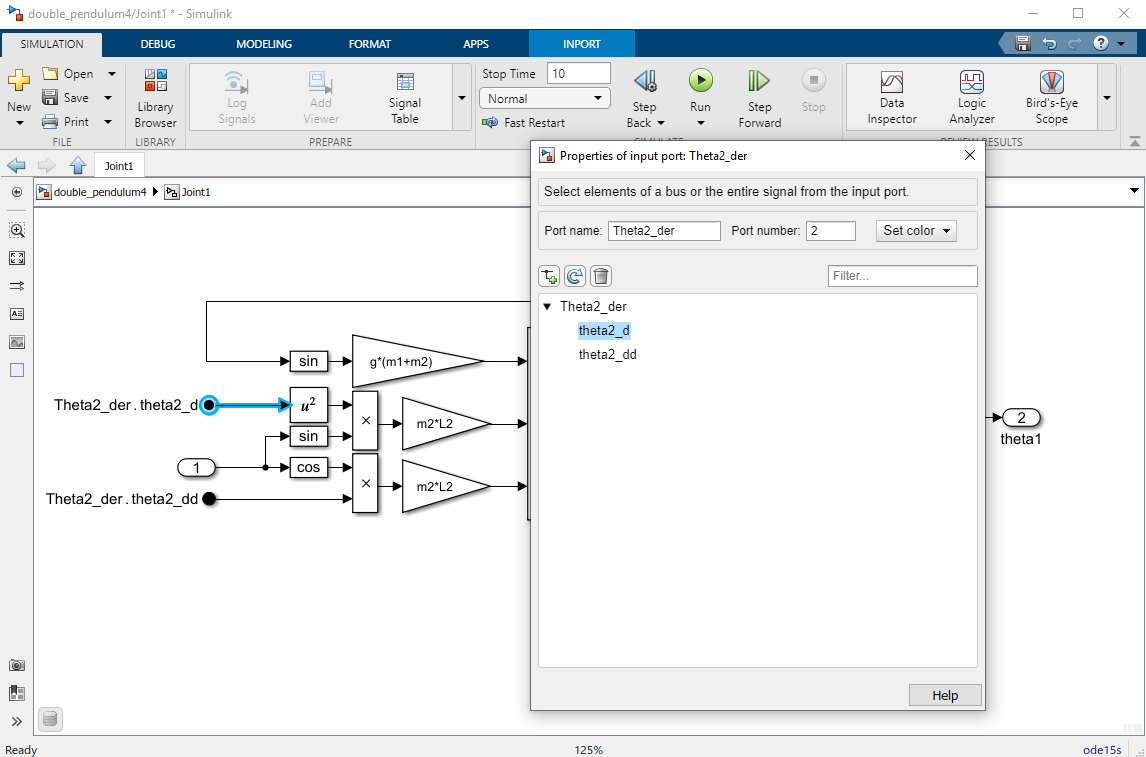Open the APPS ribbon tab
This screenshot has width=1146, height=757.
[x=476, y=44]
